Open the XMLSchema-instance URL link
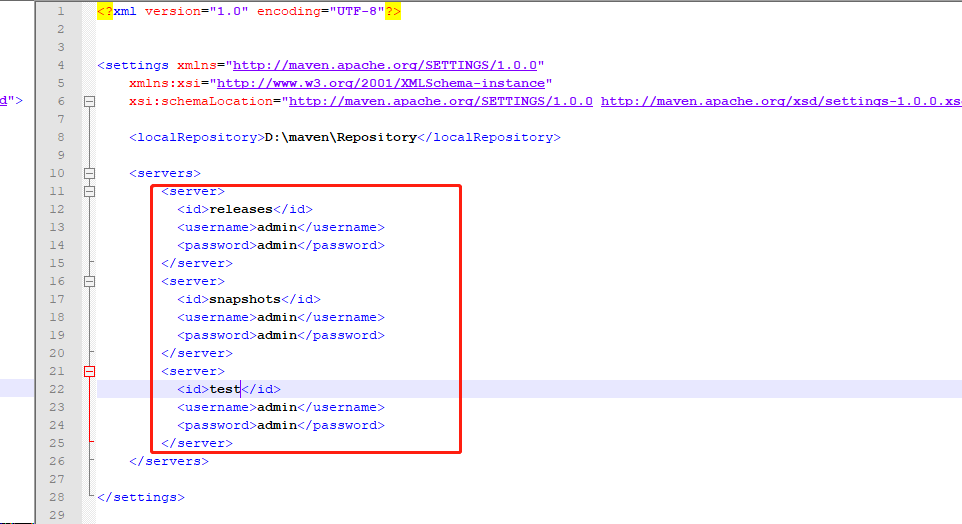Viewport: 962px width, 524px height. coord(380,83)
